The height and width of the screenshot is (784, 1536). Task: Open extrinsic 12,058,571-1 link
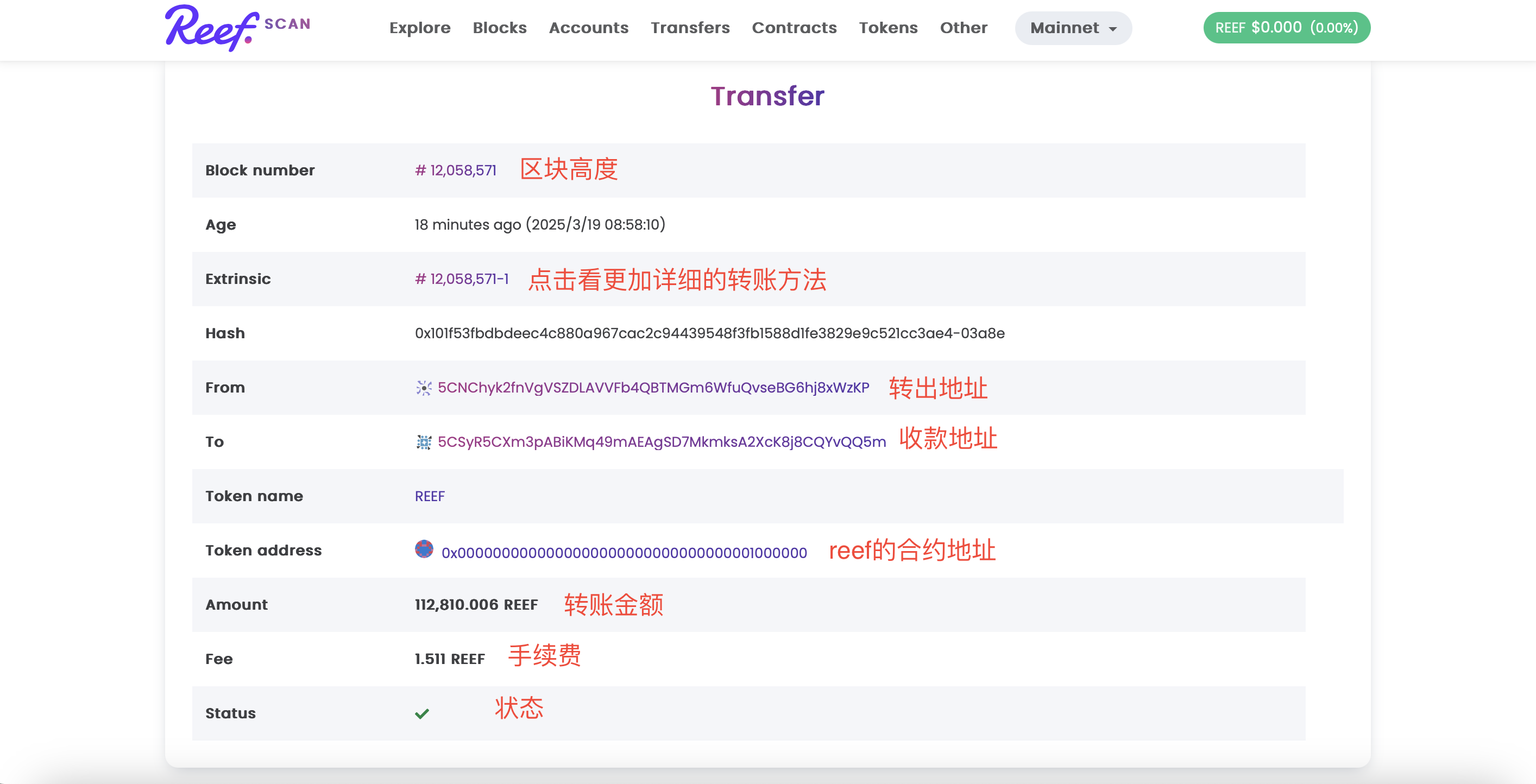(462, 279)
